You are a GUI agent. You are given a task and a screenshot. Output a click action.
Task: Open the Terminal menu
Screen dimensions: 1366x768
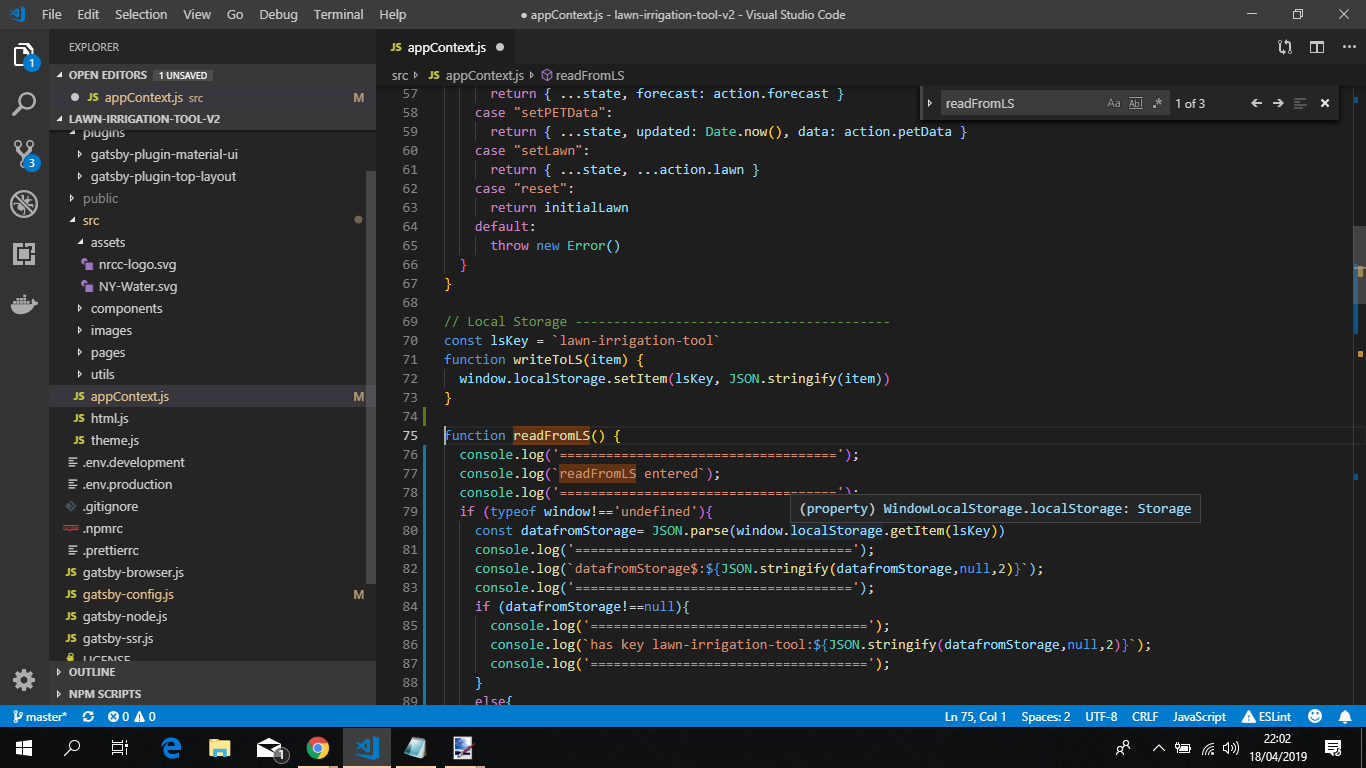coord(338,14)
